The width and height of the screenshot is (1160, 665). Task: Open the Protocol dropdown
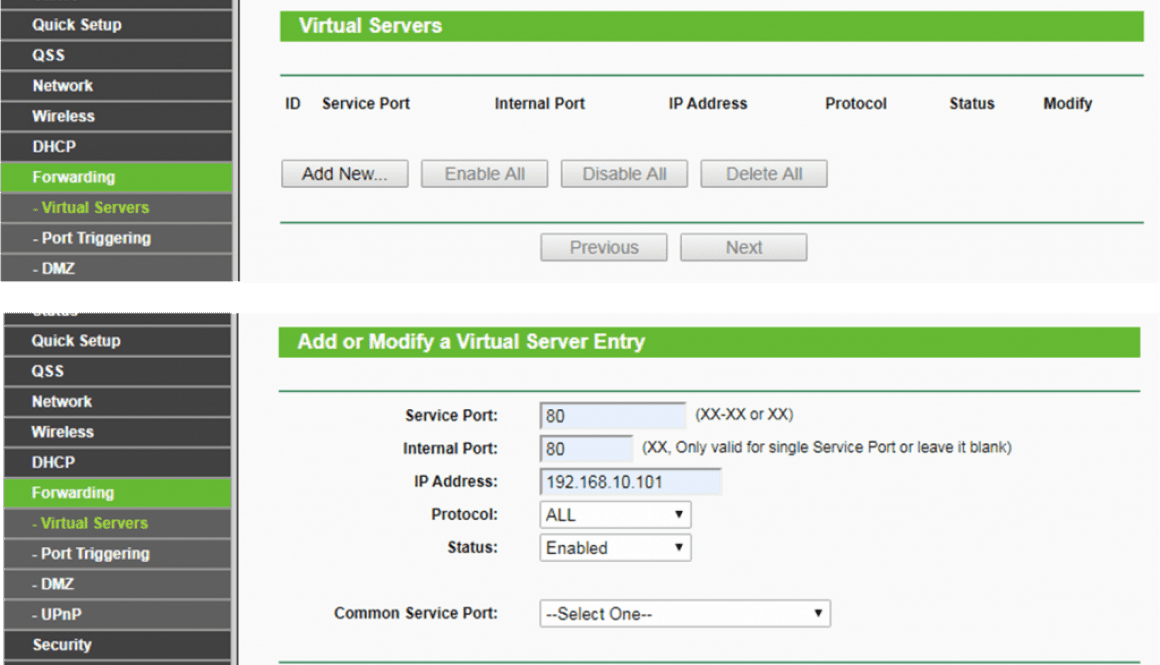(614, 514)
